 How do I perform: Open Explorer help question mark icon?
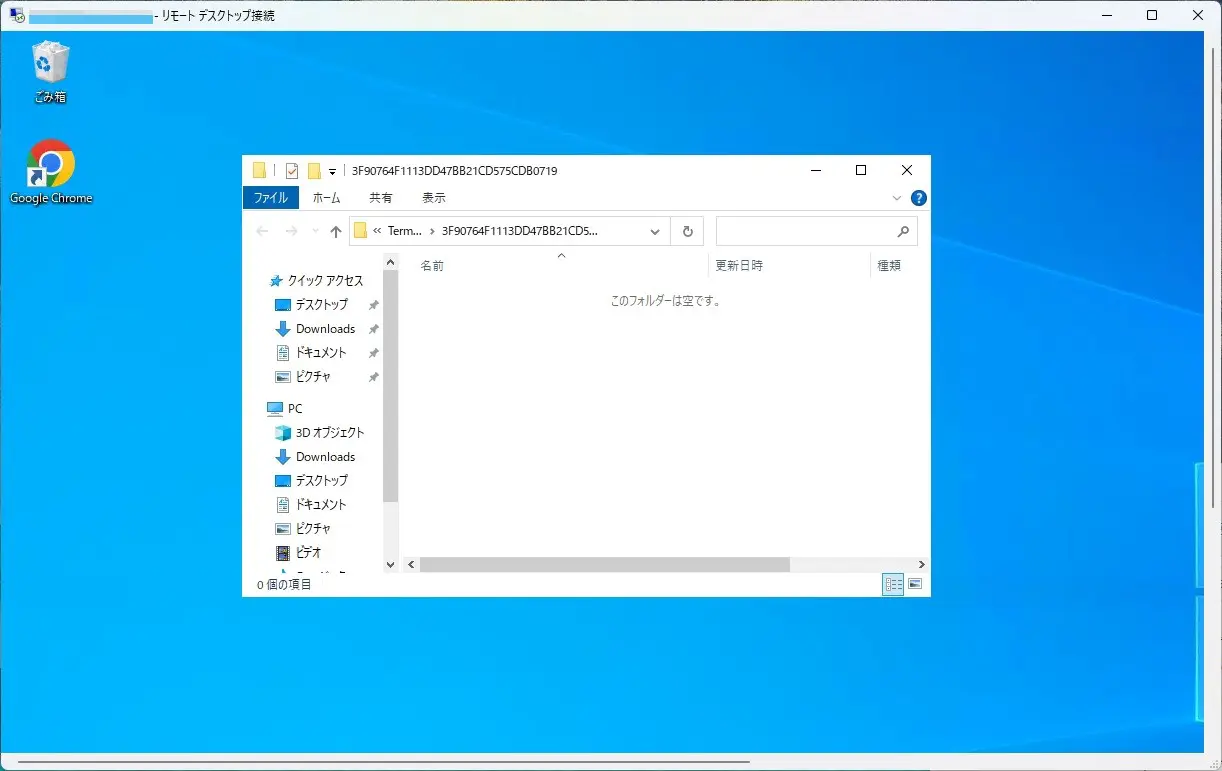918,198
